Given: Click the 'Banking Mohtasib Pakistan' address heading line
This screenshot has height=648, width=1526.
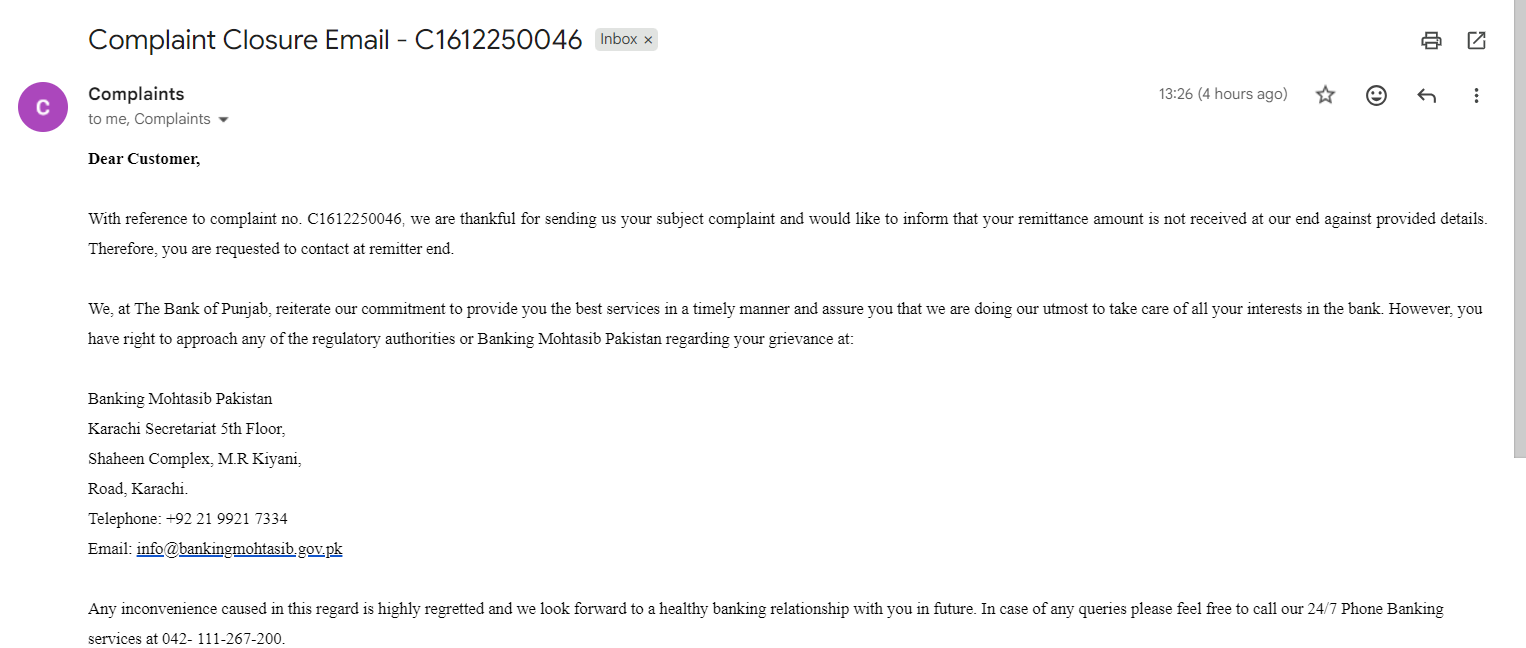Looking at the screenshot, I should tap(180, 399).
